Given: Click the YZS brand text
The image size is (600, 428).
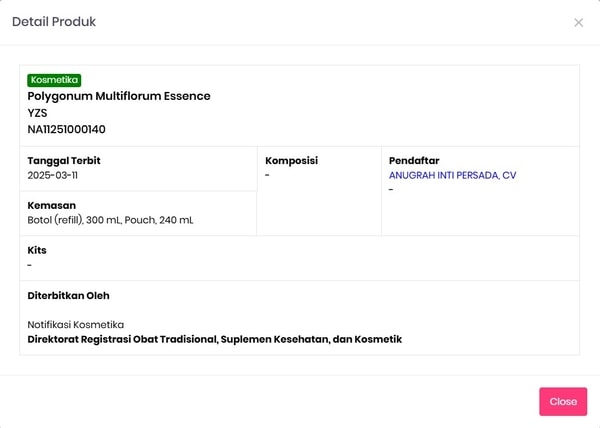Looking at the screenshot, I should tap(39, 113).
